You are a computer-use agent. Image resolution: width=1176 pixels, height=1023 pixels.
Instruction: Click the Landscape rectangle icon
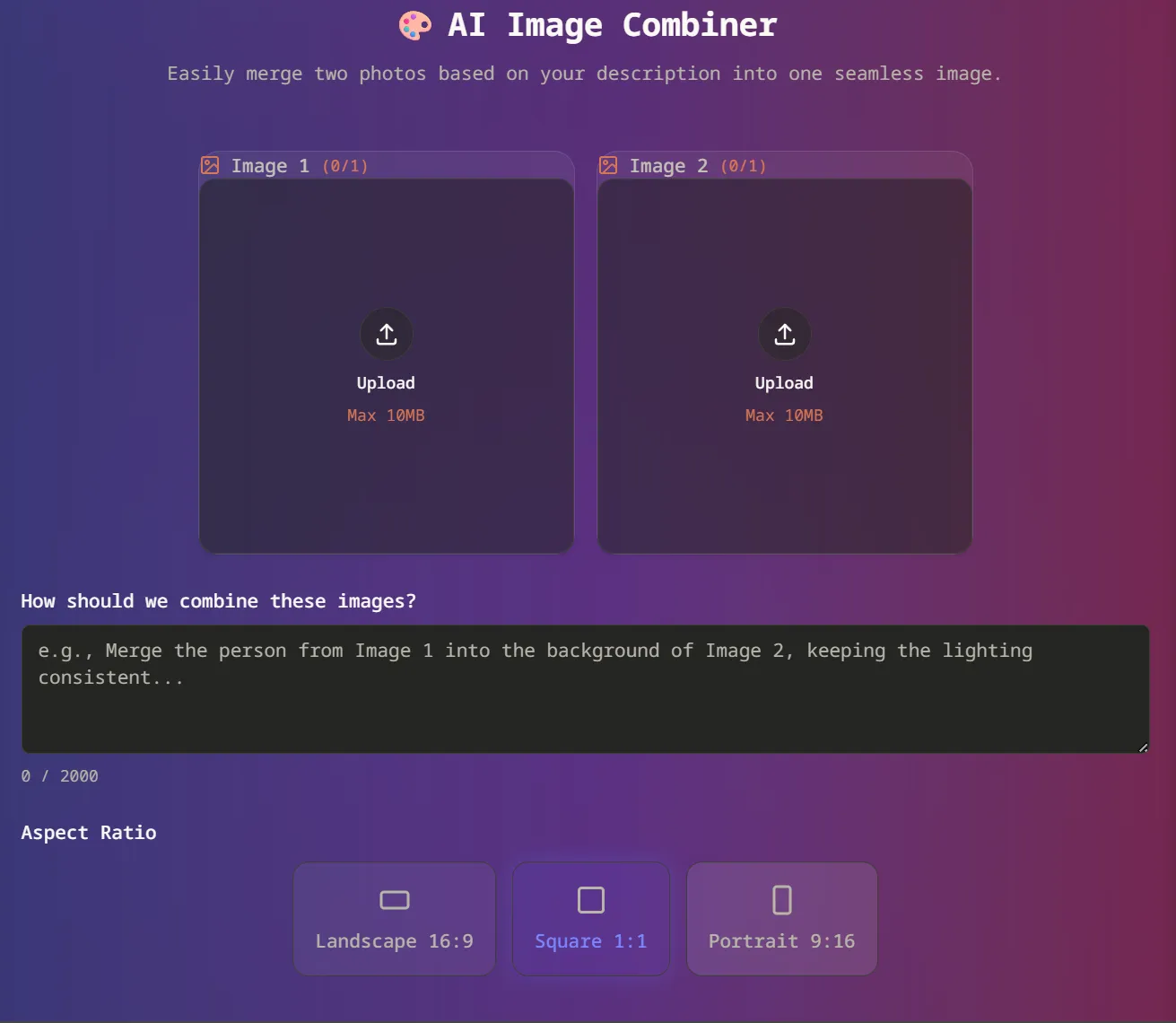[x=394, y=899]
